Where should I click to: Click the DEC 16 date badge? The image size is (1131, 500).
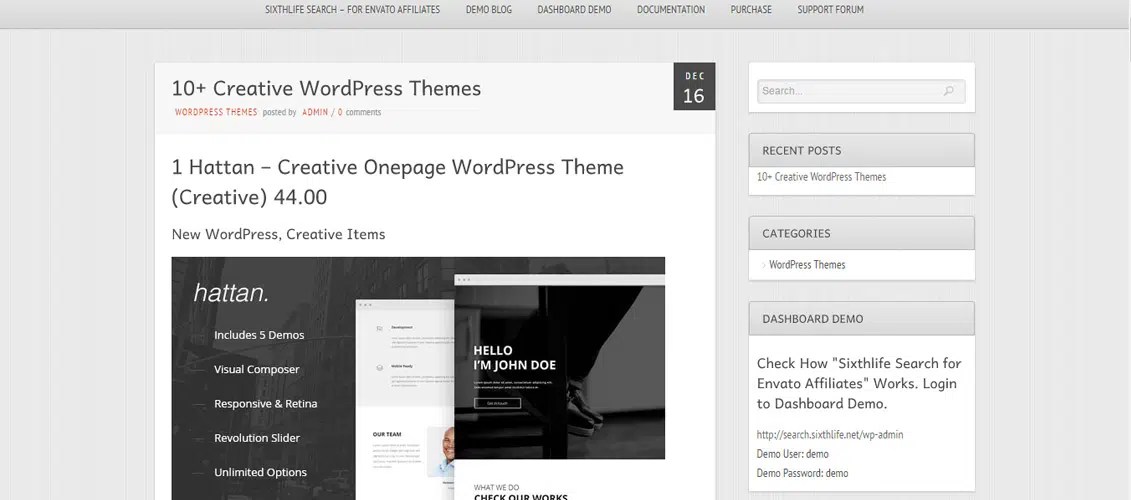click(x=694, y=87)
